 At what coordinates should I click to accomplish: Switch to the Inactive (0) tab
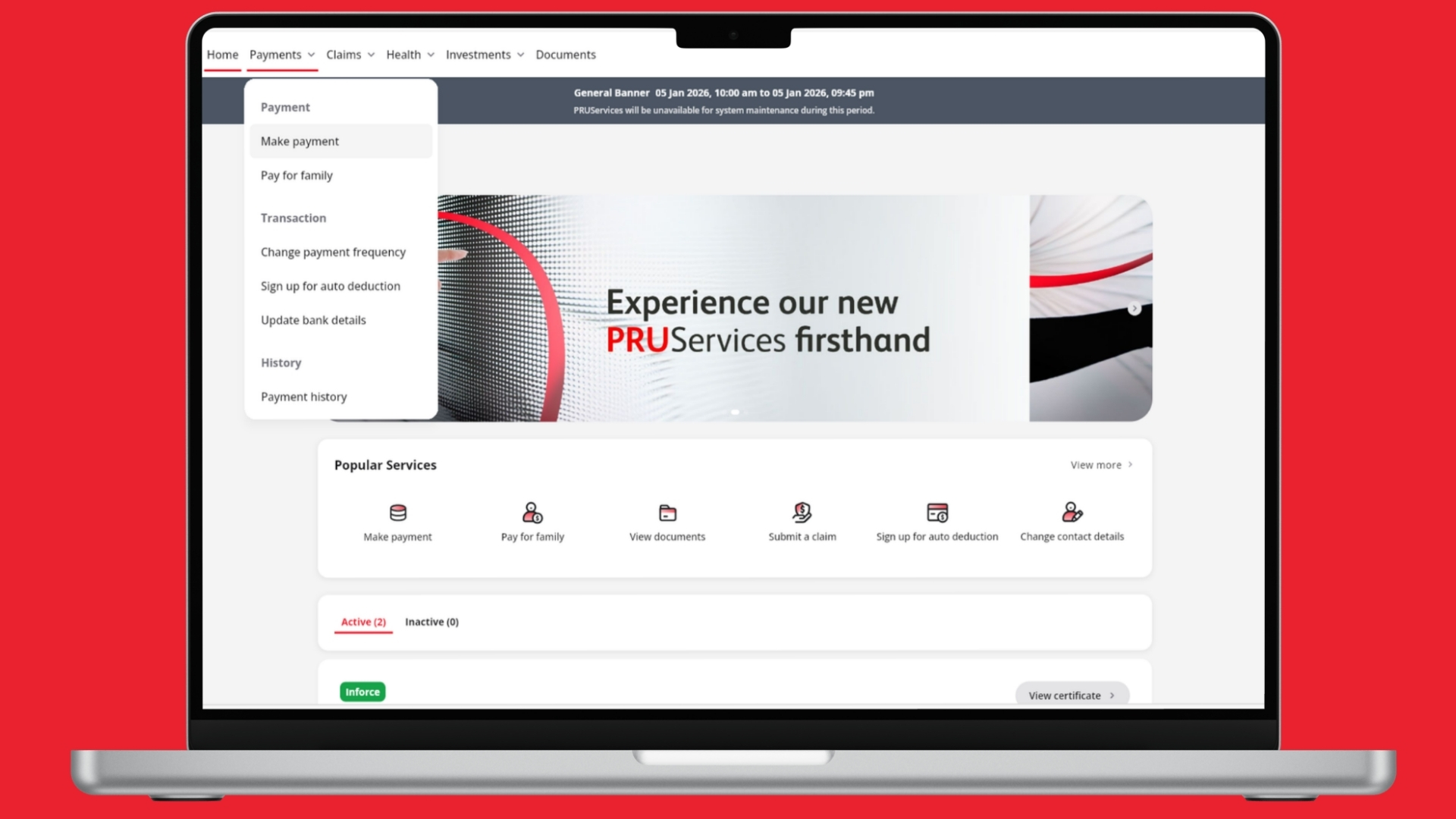click(x=431, y=622)
